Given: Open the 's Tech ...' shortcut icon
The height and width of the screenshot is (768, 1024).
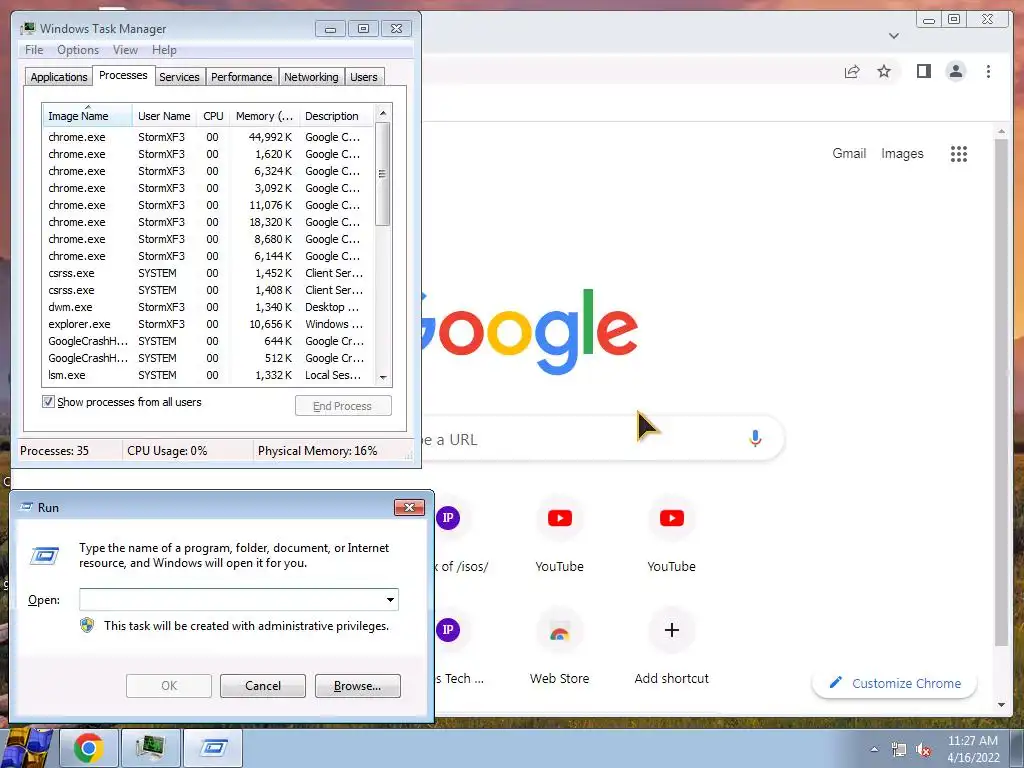Looking at the screenshot, I should tap(448, 630).
